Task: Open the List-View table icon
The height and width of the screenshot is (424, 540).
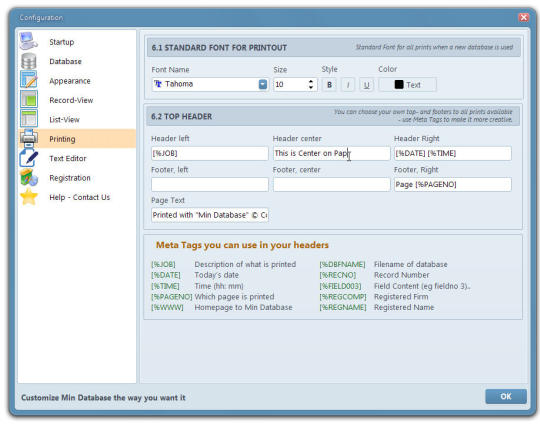Action: (x=29, y=119)
